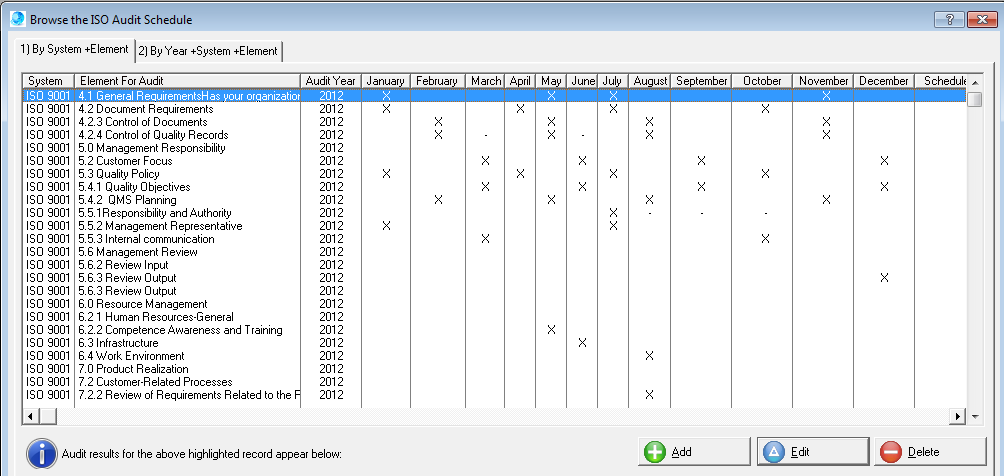Click the title bar help question mark
The width and height of the screenshot is (1004, 476).
coord(948,20)
